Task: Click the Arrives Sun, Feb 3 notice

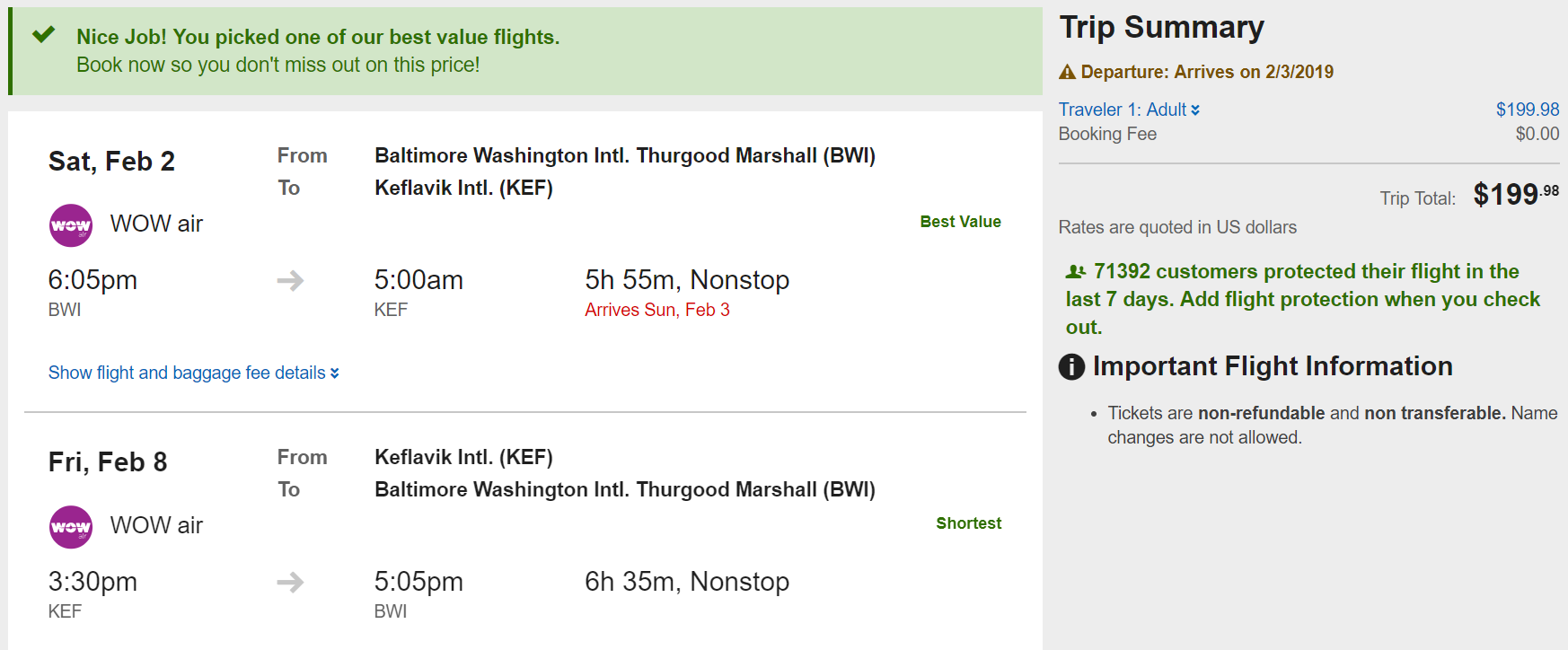Action: click(656, 310)
